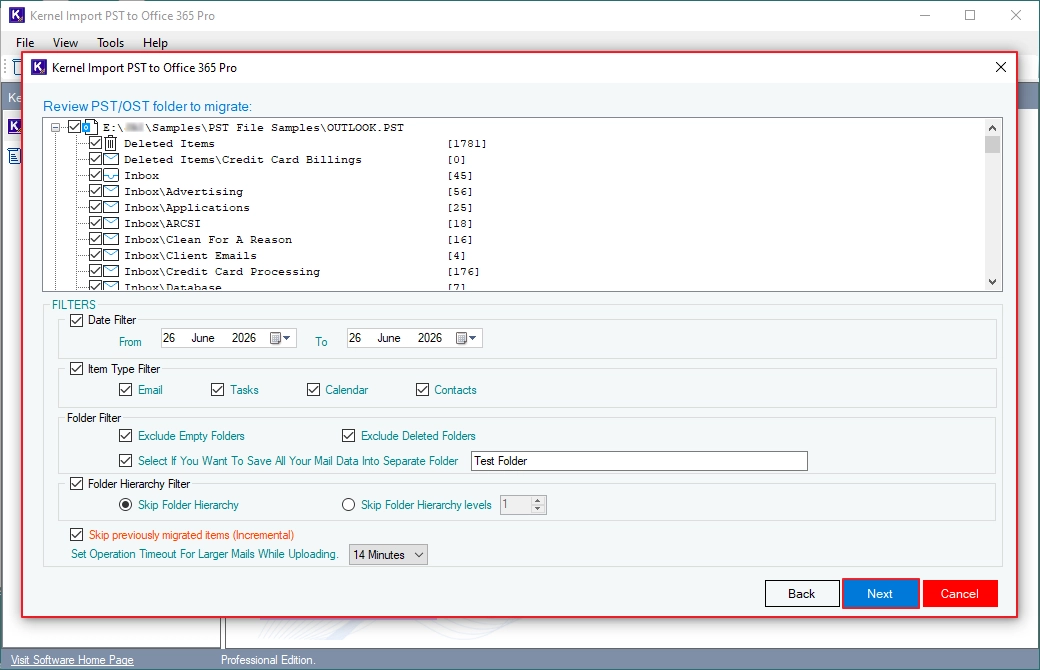1040x670 pixels.
Task: Uncheck the Inbox\ARCSI checkbox
Action: pos(96,222)
